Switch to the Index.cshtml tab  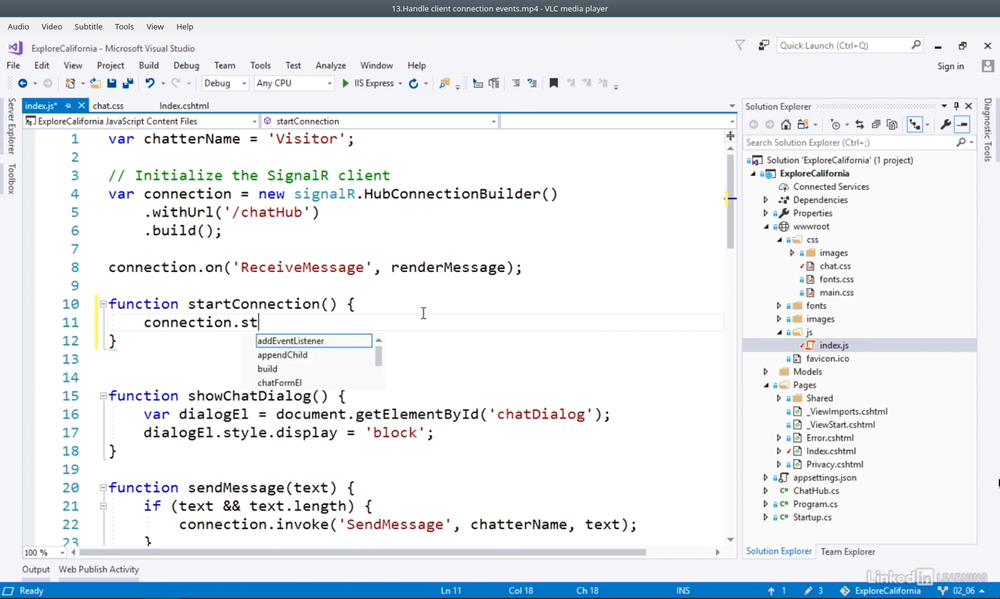click(184, 106)
